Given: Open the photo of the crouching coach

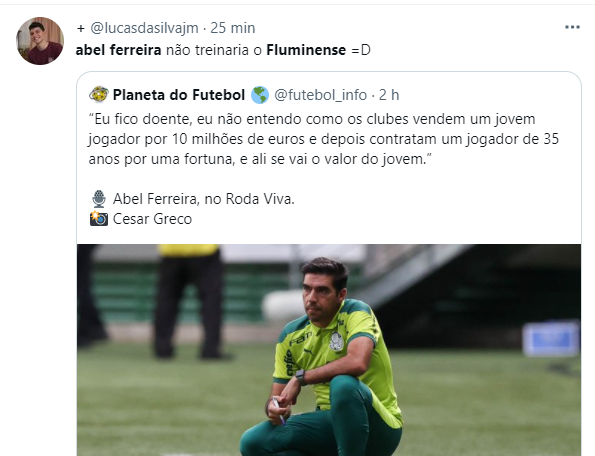Looking at the screenshot, I should [x=329, y=350].
